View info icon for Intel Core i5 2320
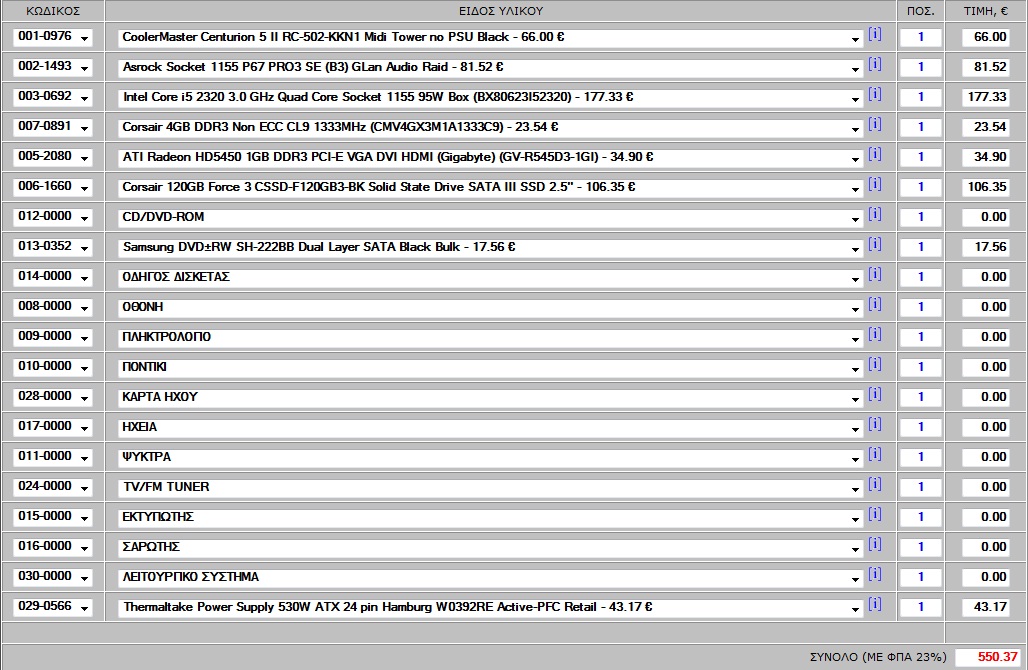Screen dimensions: 1028x670 pos(875,94)
